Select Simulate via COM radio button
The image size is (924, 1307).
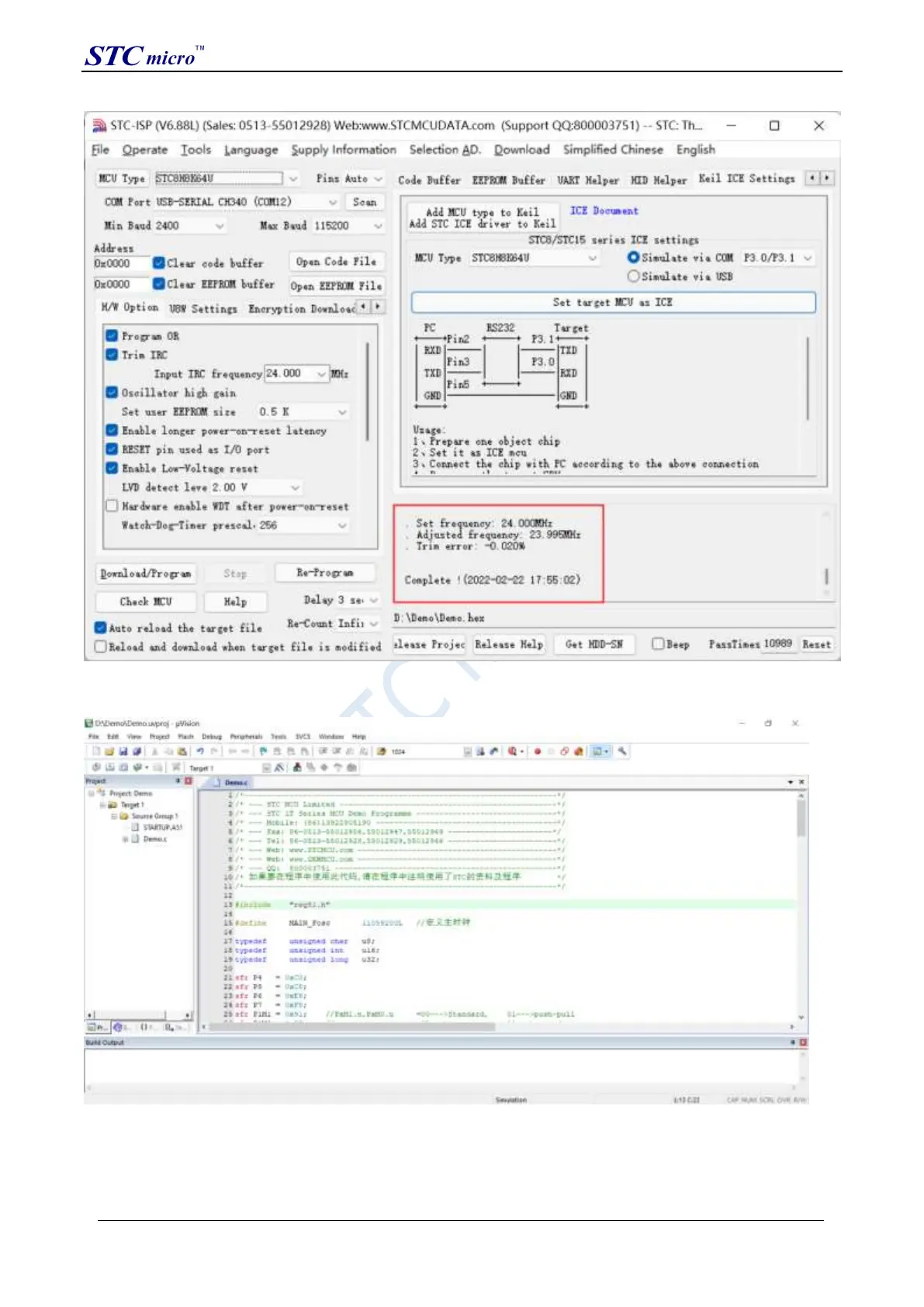pyautogui.click(x=633, y=258)
